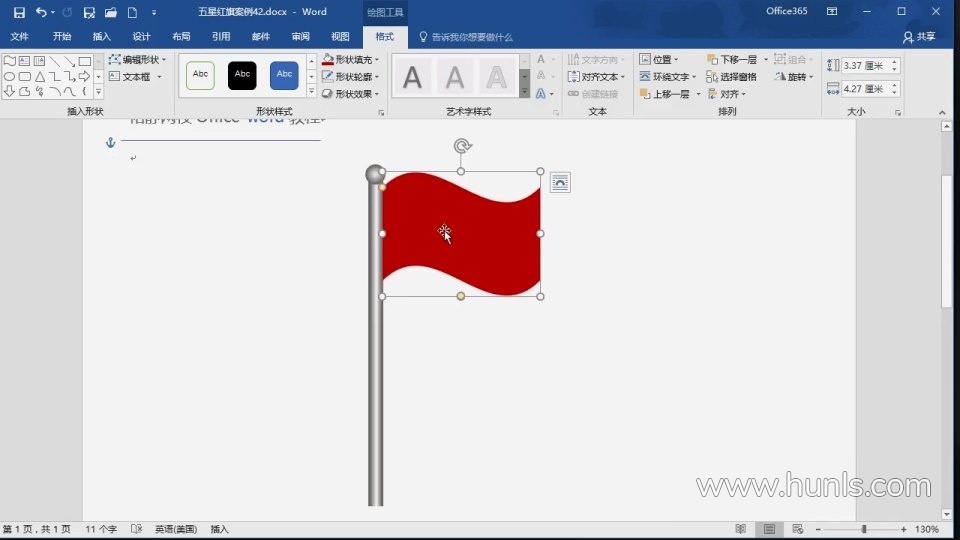Open a file using the folder icon in quick access toolbar
This screenshot has width=960, height=540.
point(111,12)
